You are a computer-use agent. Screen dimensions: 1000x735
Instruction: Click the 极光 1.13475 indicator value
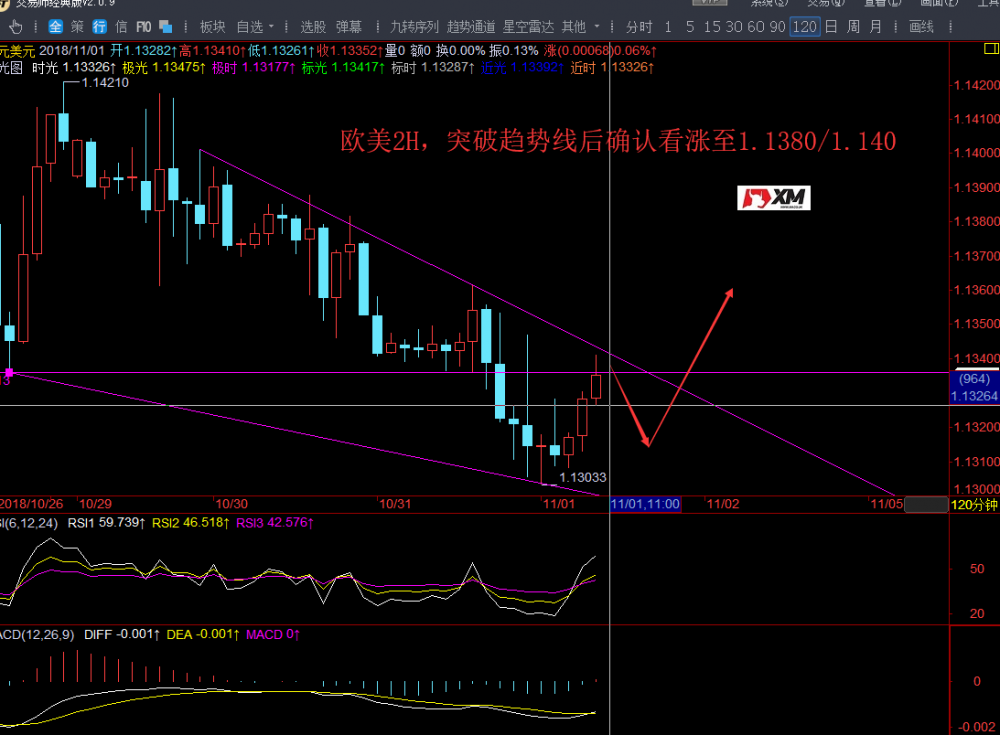[x=164, y=67]
